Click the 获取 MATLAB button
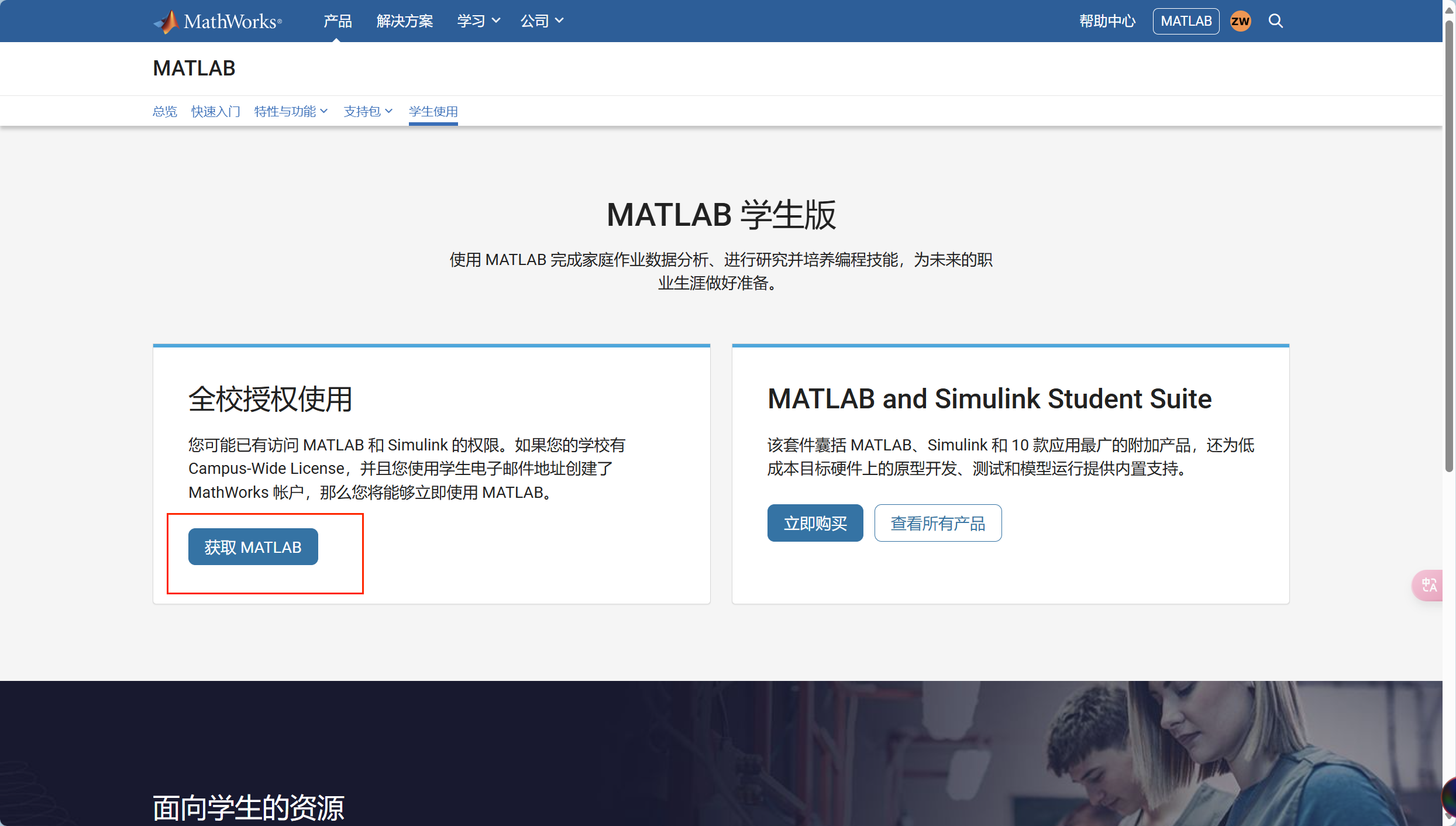 [253, 547]
